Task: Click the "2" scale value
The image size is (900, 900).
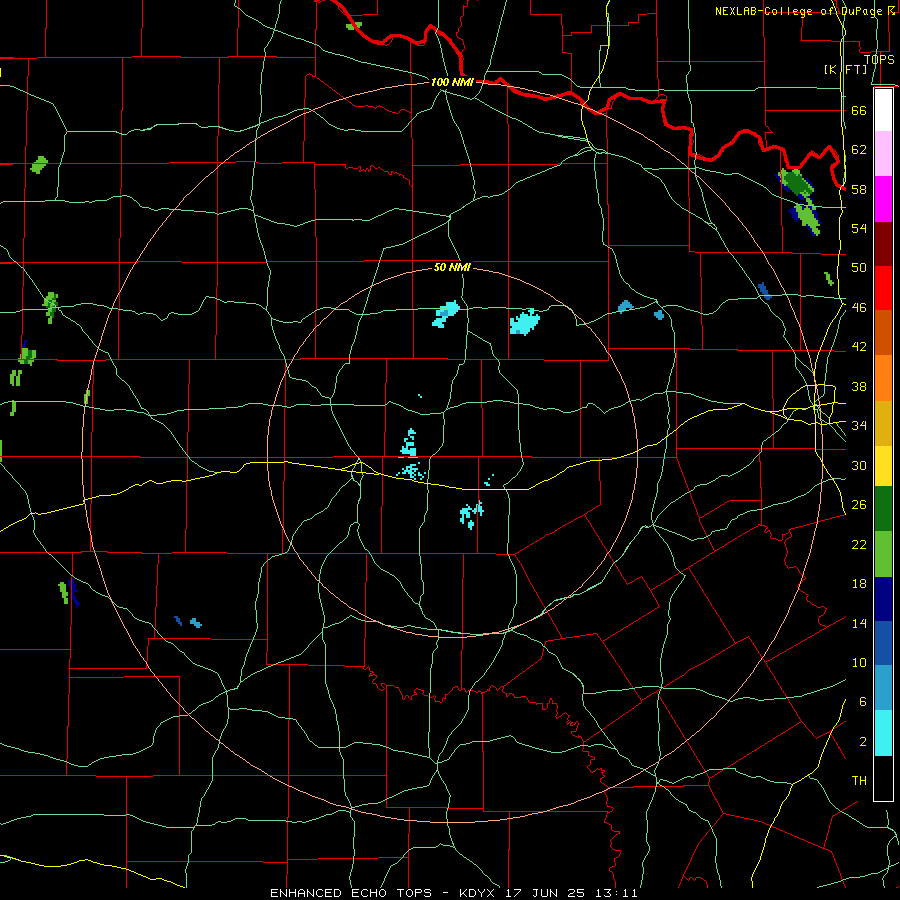Action: pyautogui.click(x=863, y=742)
